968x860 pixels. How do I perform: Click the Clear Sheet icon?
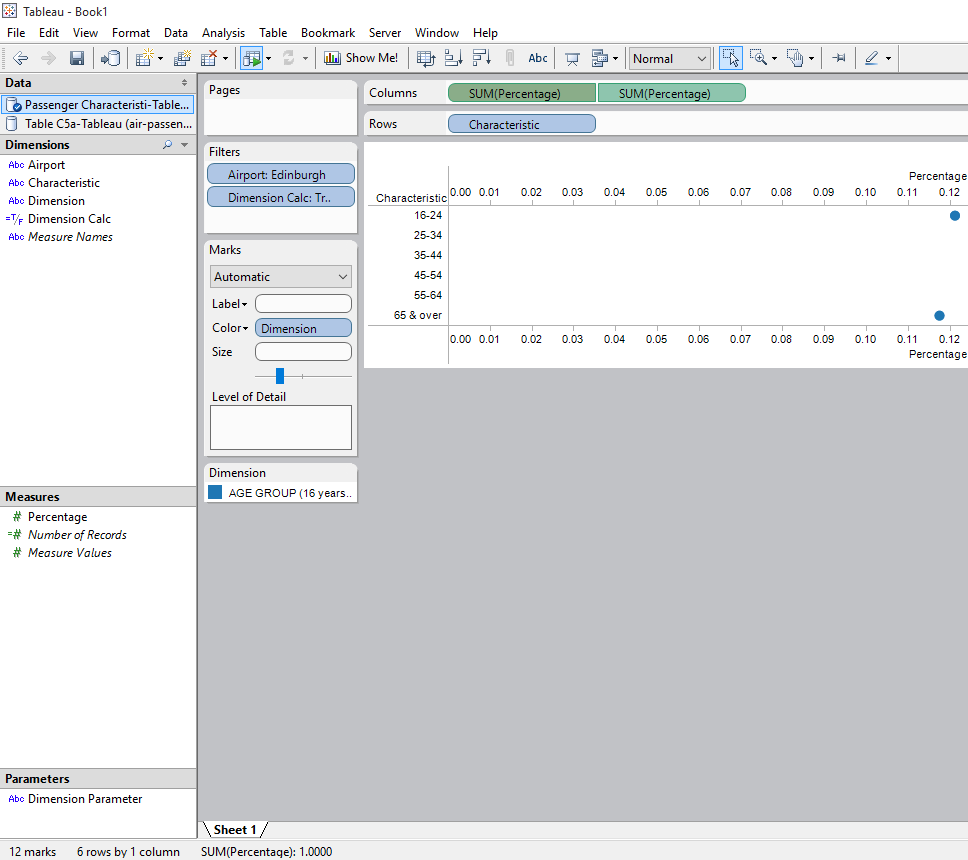coord(209,58)
